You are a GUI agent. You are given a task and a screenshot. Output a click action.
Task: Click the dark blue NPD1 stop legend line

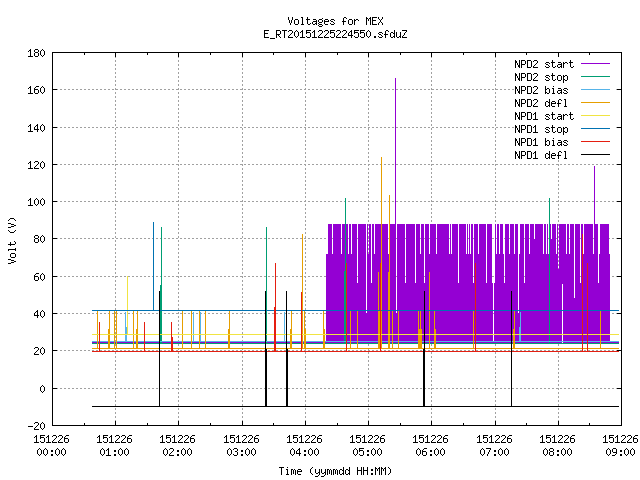(595, 129)
